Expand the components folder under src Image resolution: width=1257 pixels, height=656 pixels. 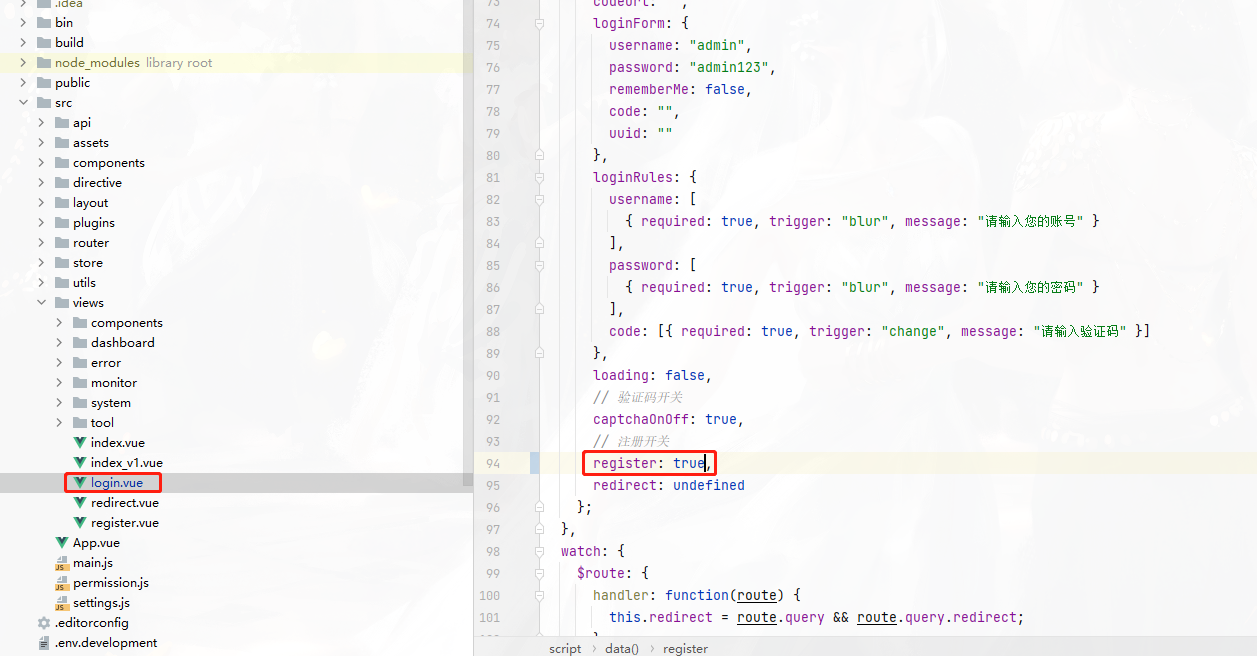point(41,163)
